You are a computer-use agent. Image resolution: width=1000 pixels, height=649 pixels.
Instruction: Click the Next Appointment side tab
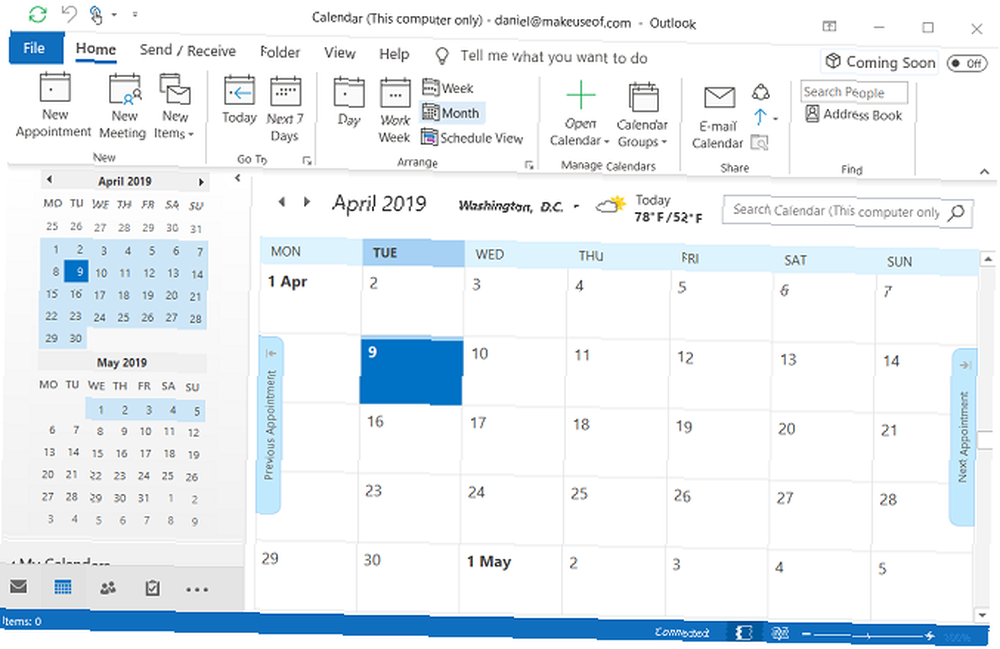(x=963, y=437)
